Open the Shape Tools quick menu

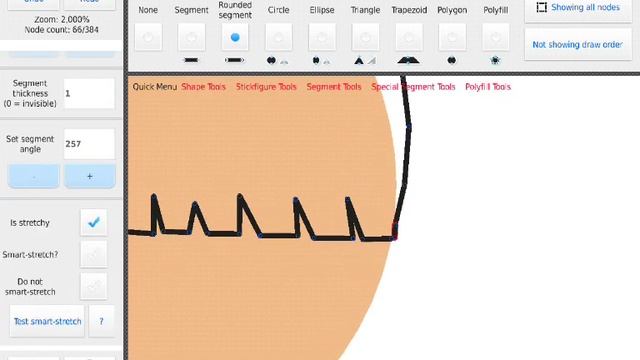203,87
